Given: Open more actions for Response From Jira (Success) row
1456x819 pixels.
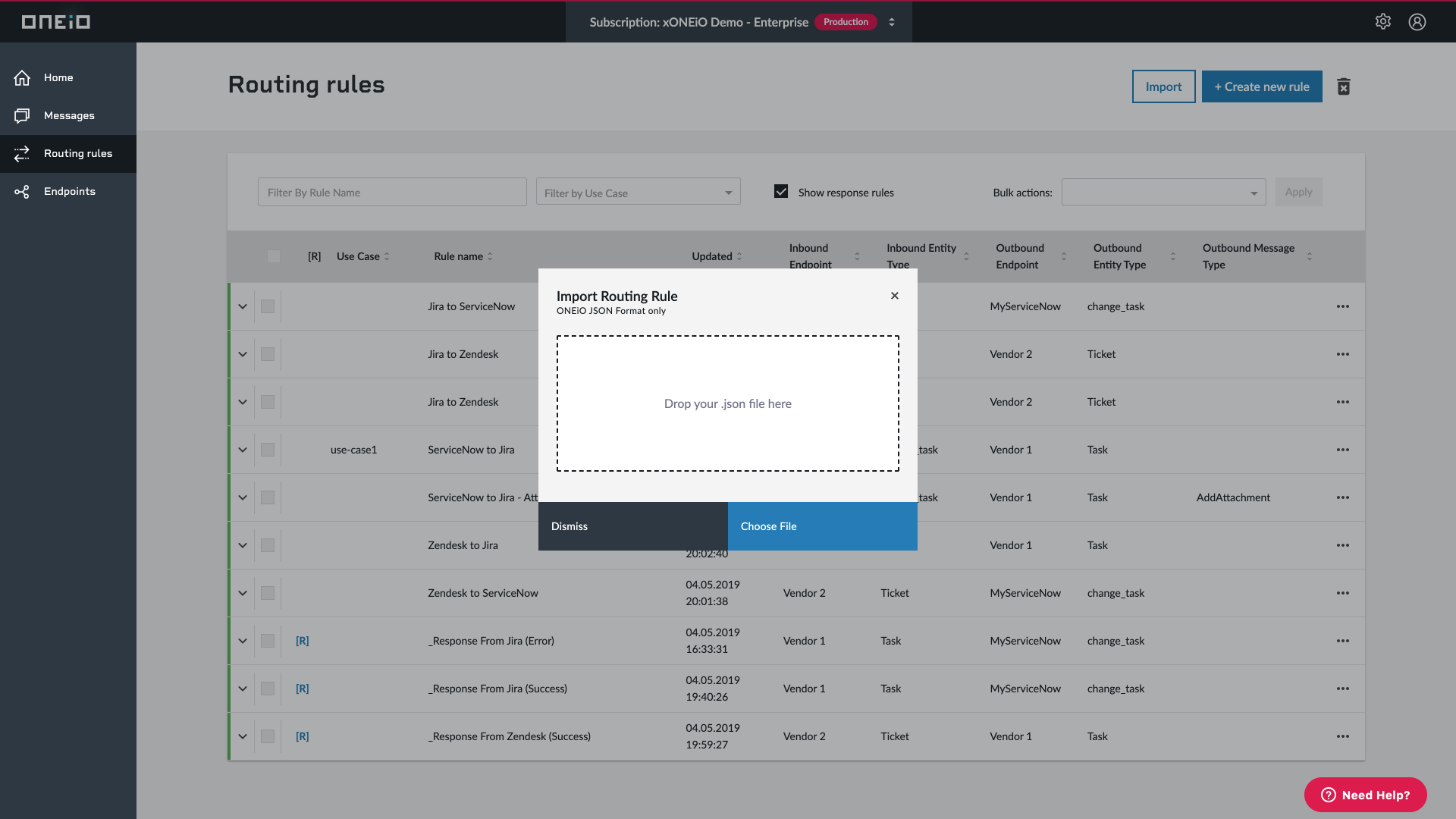Looking at the screenshot, I should pyautogui.click(x=1343, y=689).
